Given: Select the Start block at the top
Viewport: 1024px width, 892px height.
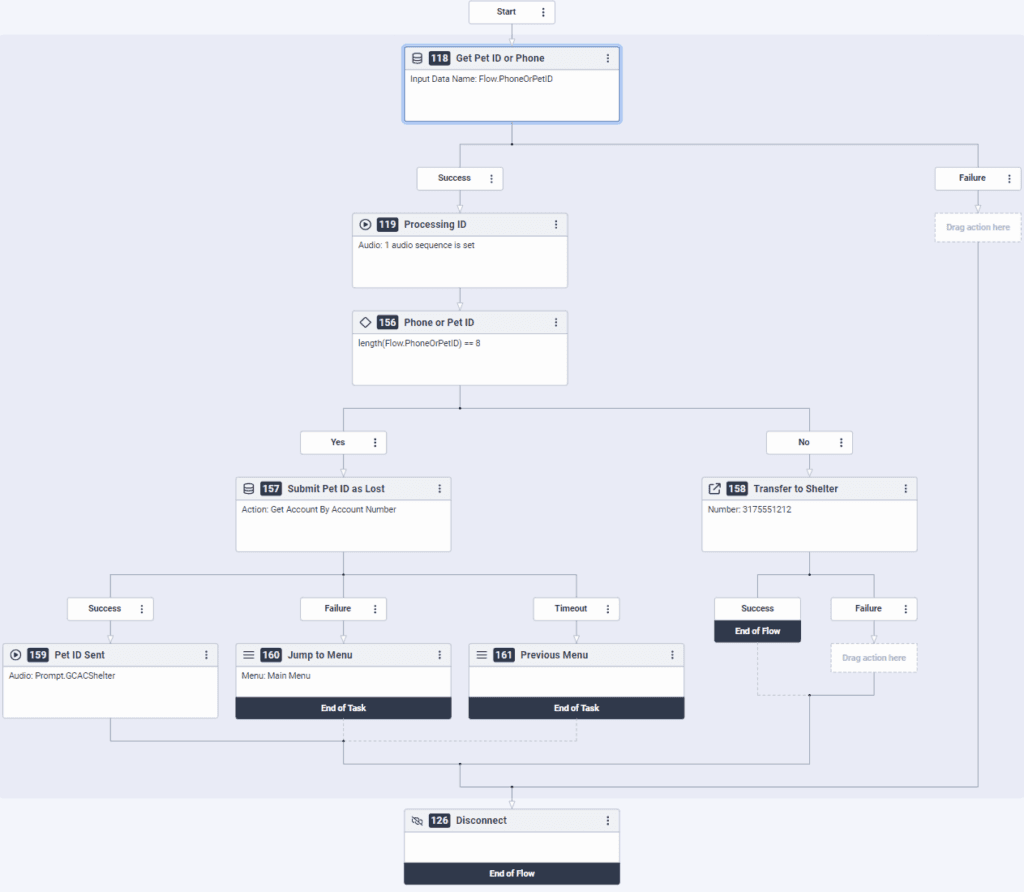Looking at the screenshot, I should pos(505,12).
